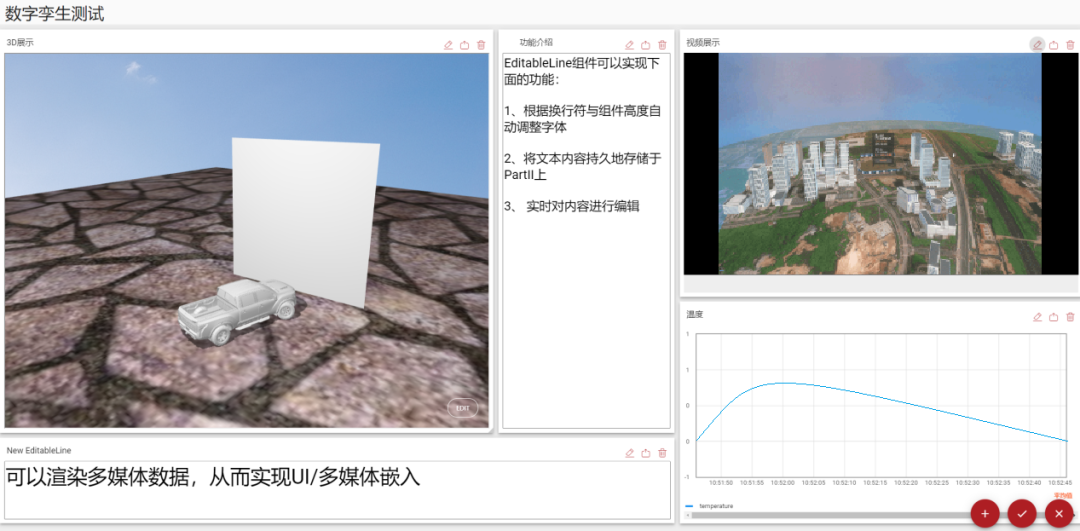Delete the 视频展示 panel
The height and width of the screenshot is (531, 1080).
[x=1070, y=45]
